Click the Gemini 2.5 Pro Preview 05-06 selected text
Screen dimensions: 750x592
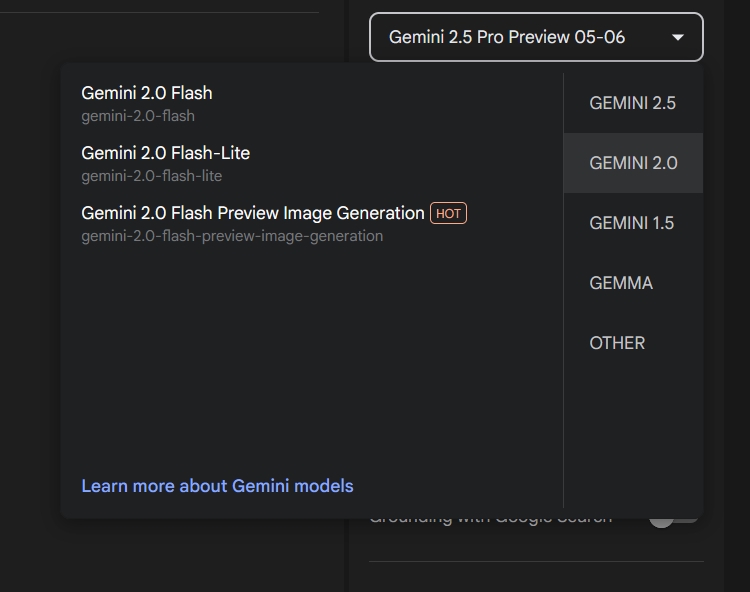point(507,37)
